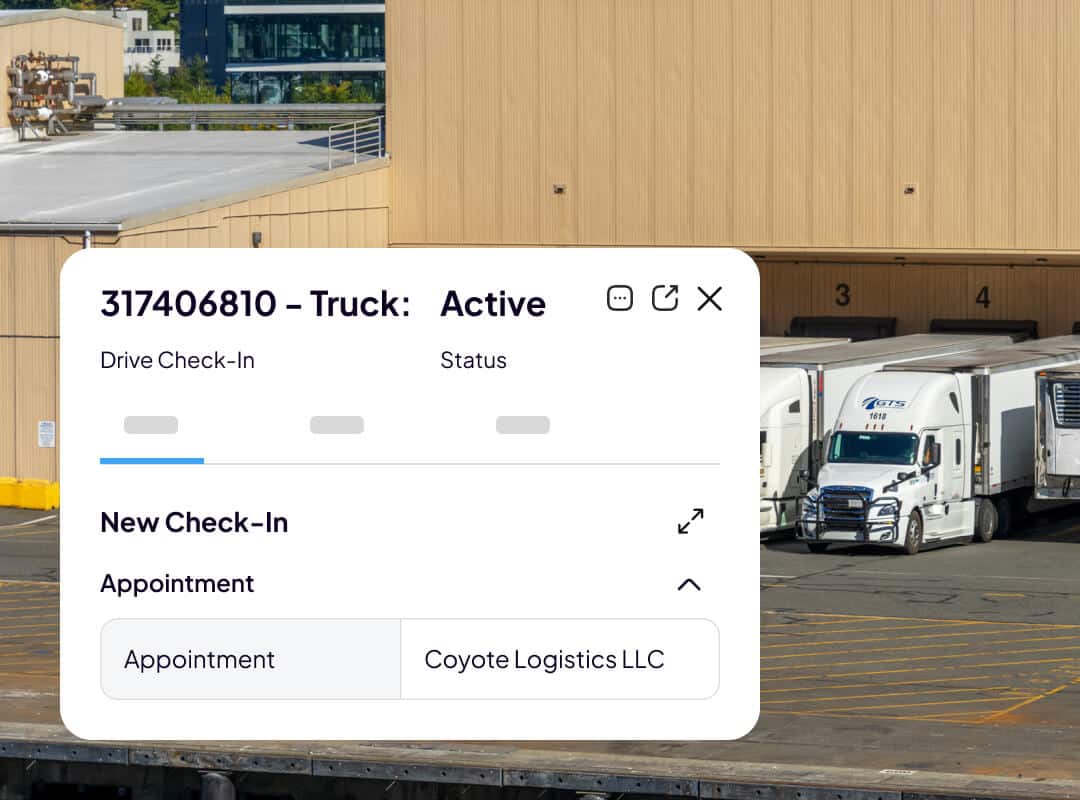Click dock door number 3
This screenshot has height=800, width=1080.
tap(842, 295)
